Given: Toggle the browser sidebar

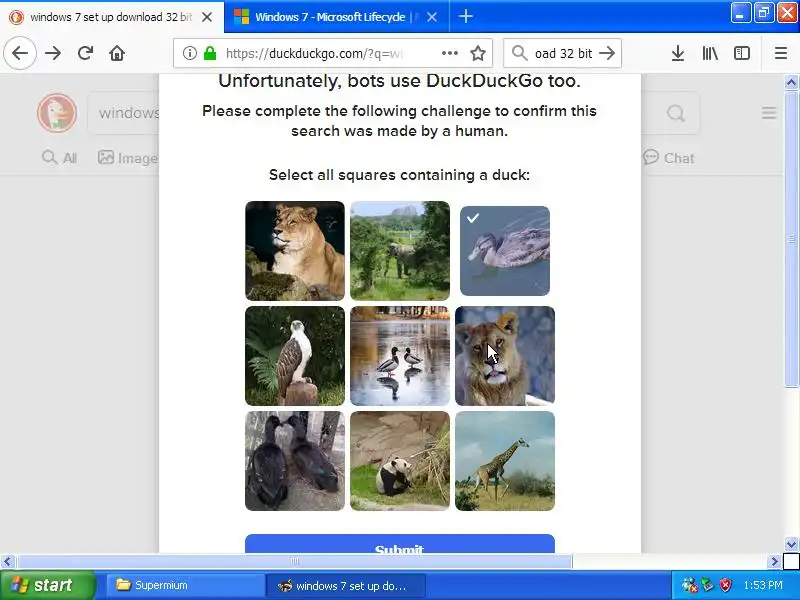Looking at the screenshot, I should [742, 53].
